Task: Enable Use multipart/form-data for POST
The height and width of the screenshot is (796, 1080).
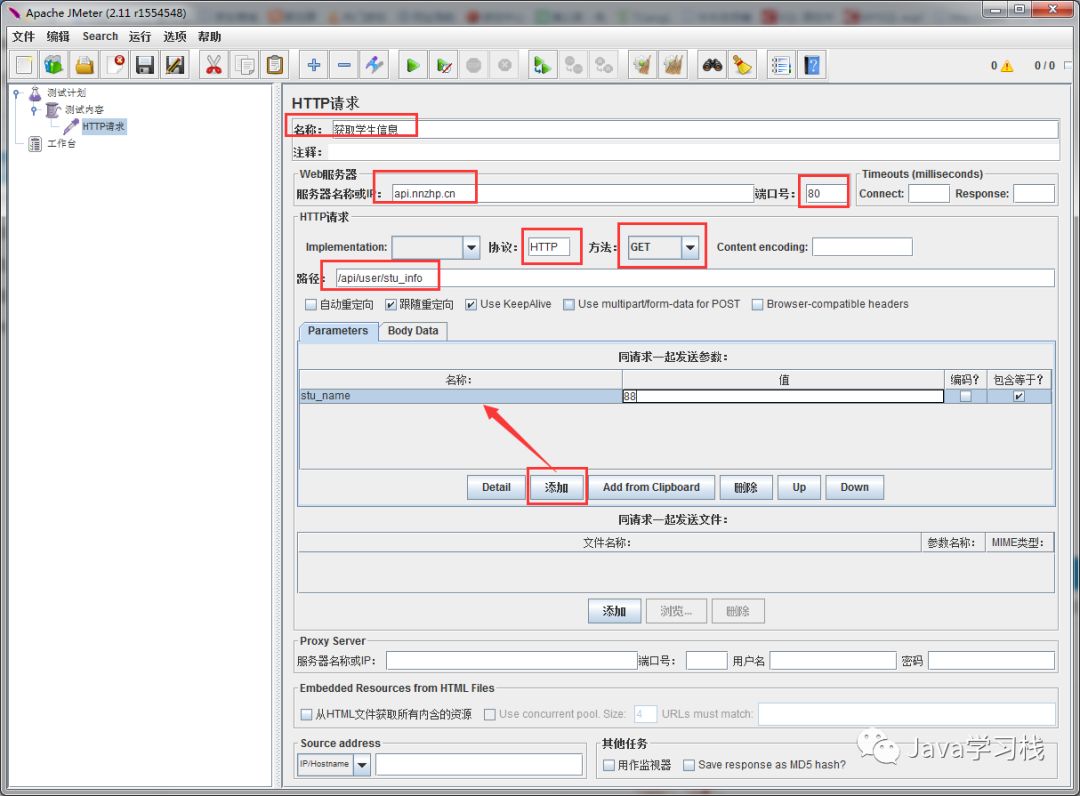Action: 569,304
